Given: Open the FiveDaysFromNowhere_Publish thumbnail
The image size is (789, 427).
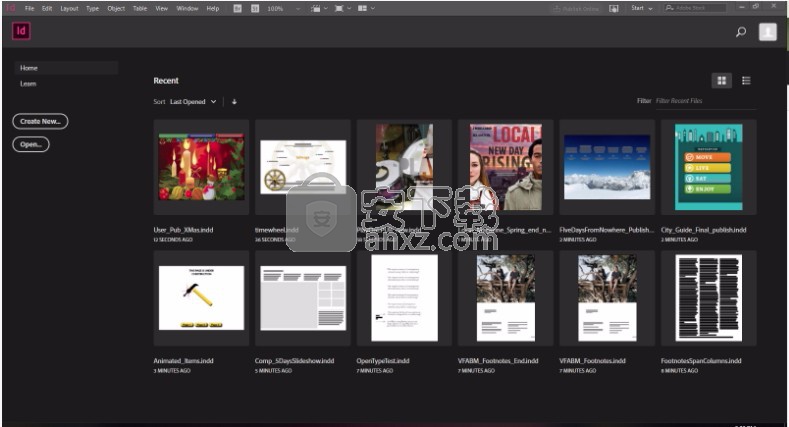Looking at the screenshot, I should pos(607,167).
